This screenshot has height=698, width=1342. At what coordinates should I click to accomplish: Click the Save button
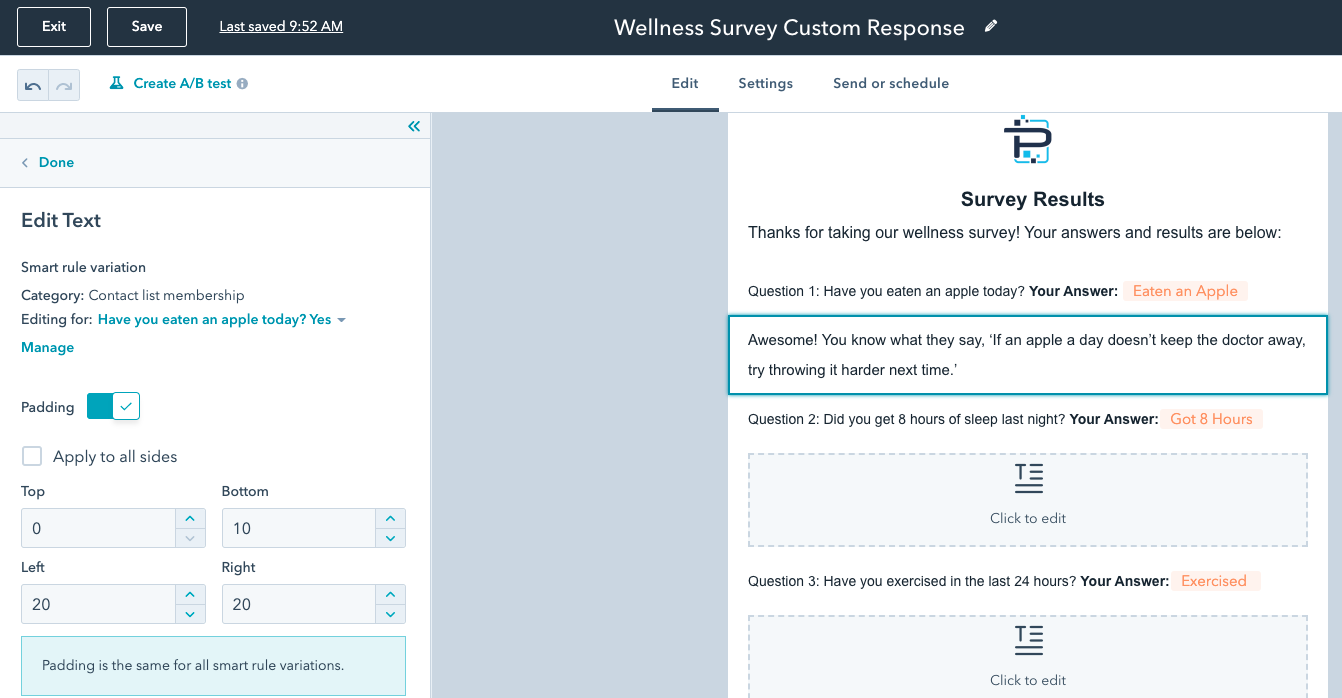(147, 27)
